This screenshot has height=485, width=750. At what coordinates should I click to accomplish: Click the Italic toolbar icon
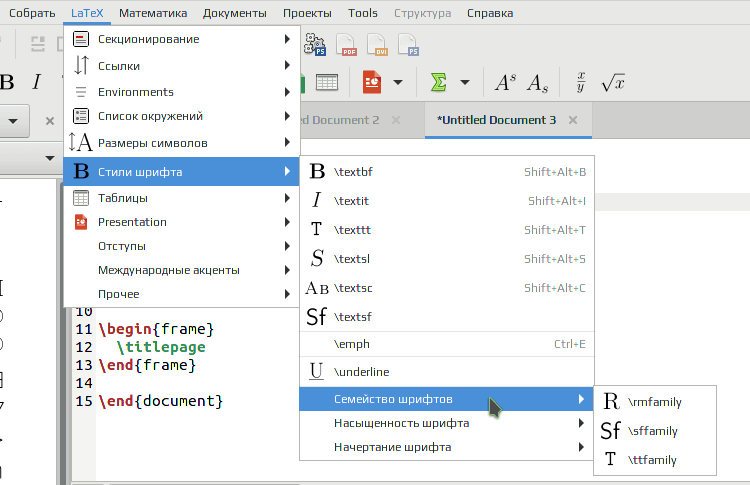point(37,82)
